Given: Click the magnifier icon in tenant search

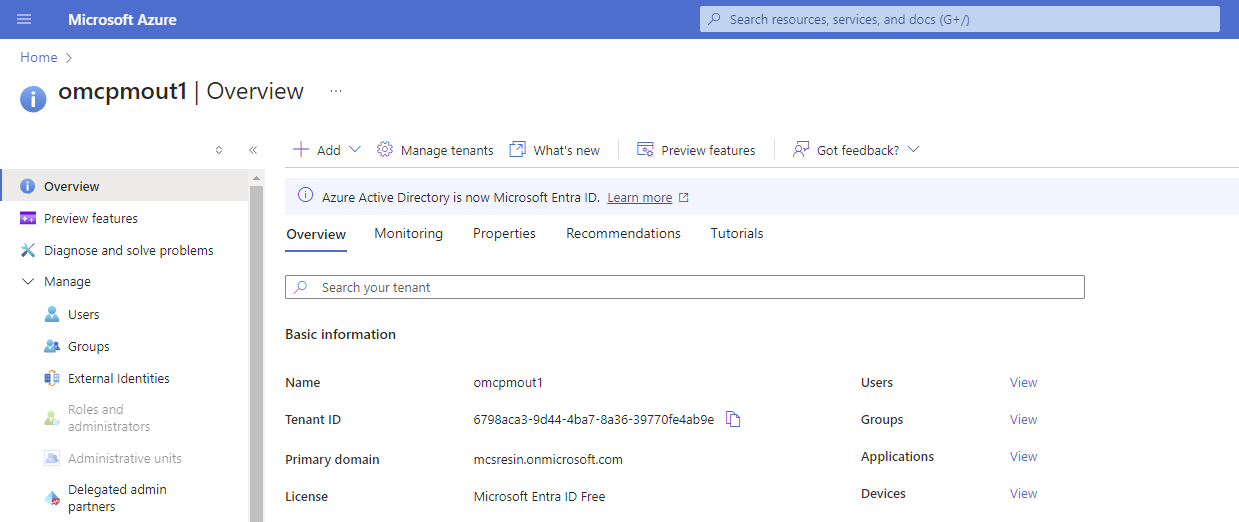Looking at the screenshot, I should tap(300, 287).
